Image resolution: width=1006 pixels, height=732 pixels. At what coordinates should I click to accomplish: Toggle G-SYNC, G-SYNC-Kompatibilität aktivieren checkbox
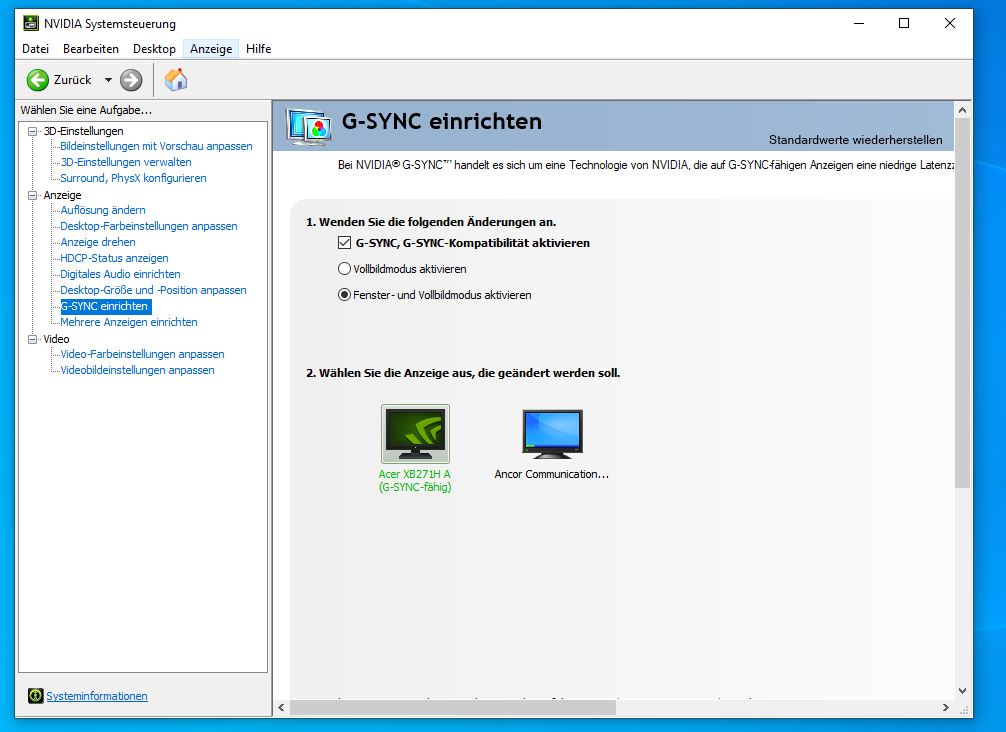pyautogui.click(x=345, y=243)
